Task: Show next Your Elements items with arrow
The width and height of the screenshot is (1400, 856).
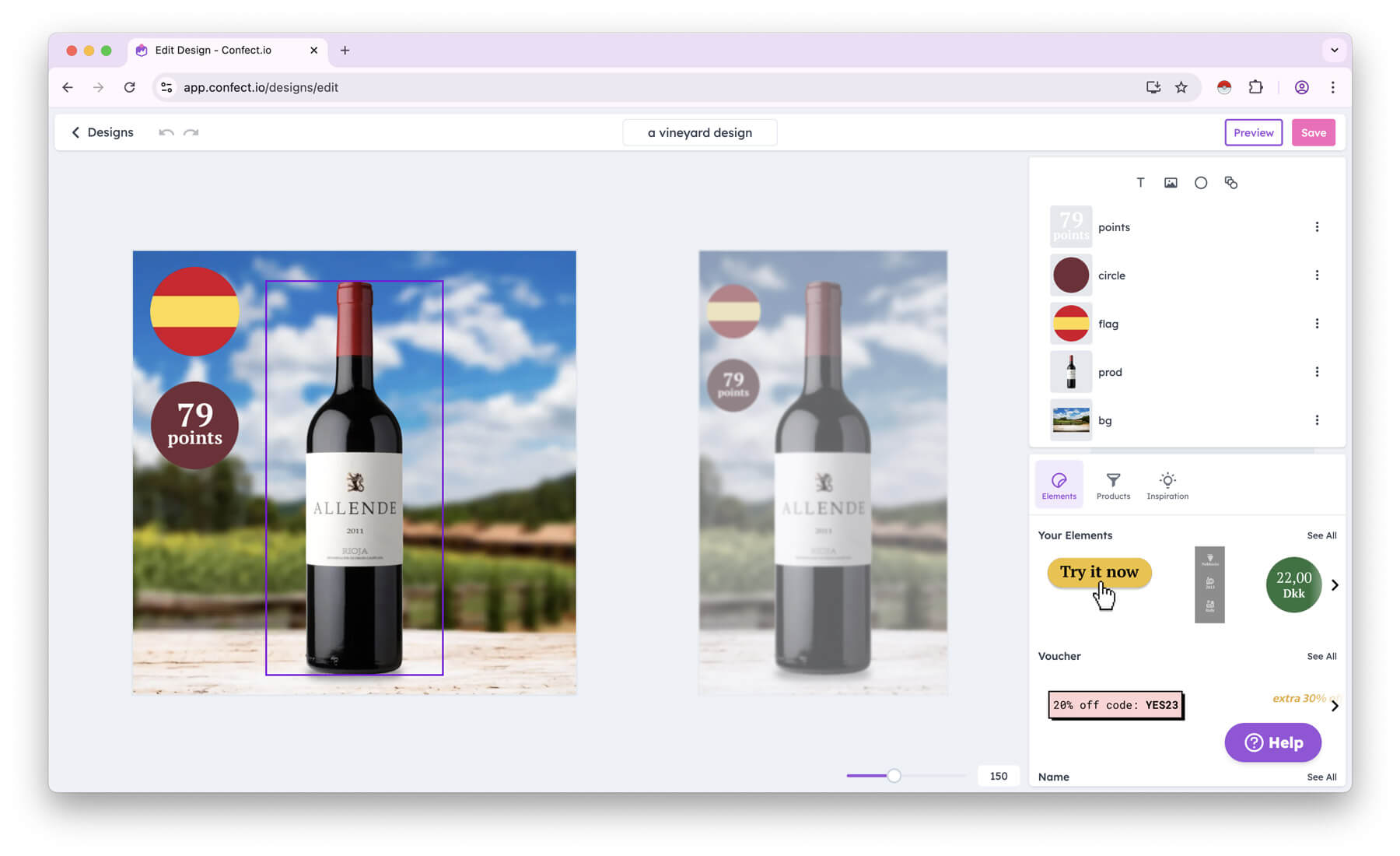Action: click(1335, 585)
